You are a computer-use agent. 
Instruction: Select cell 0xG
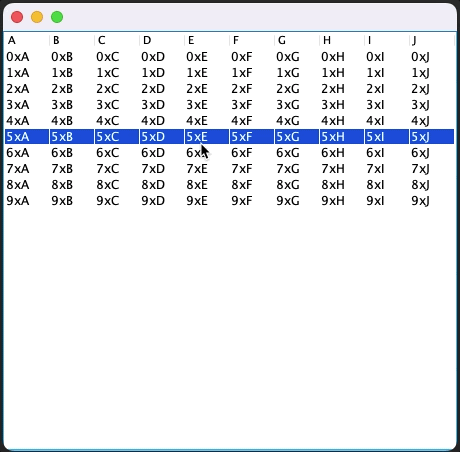(297, 57)
